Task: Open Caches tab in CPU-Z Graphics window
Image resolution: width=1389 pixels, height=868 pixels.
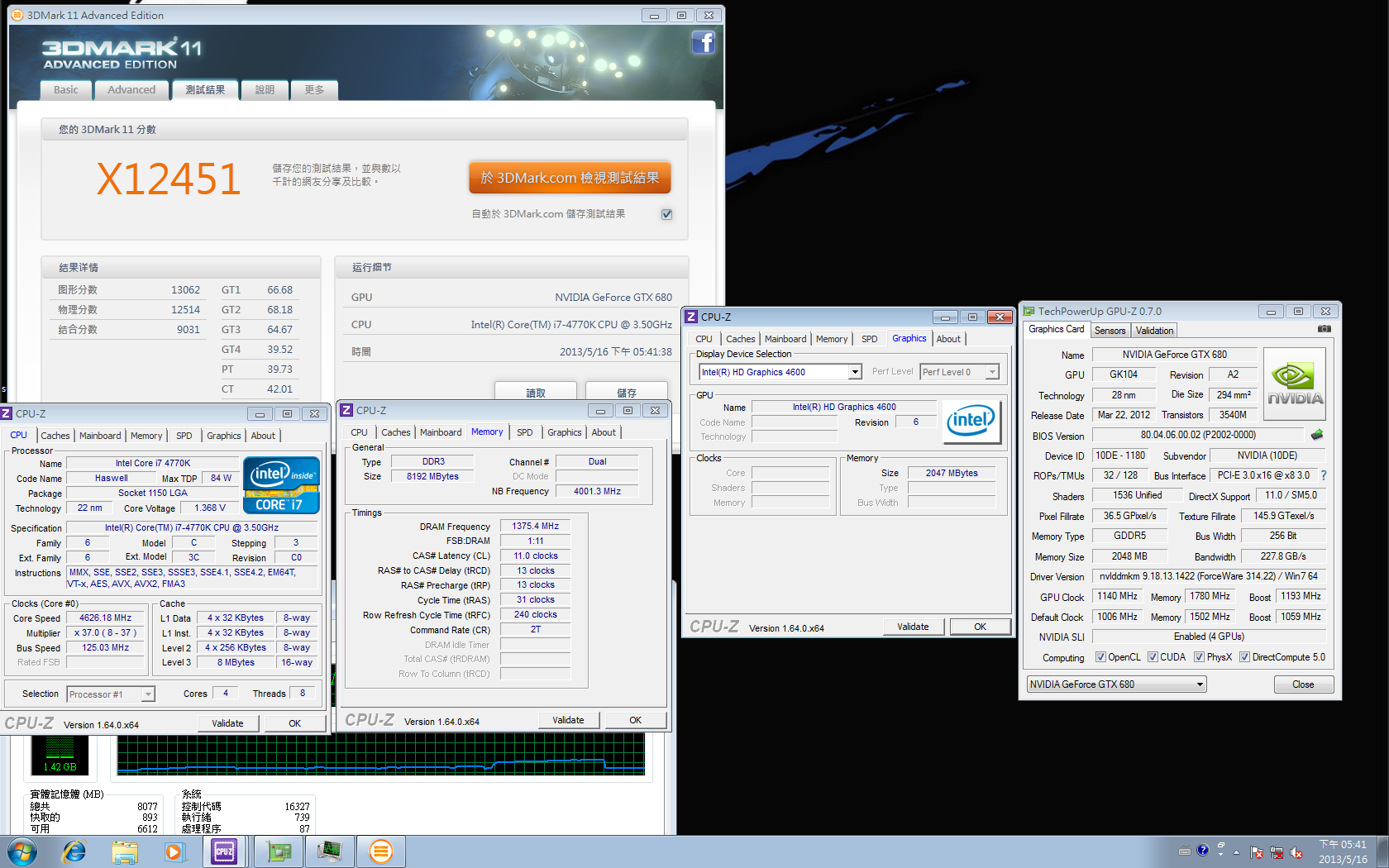Action: 741,339
